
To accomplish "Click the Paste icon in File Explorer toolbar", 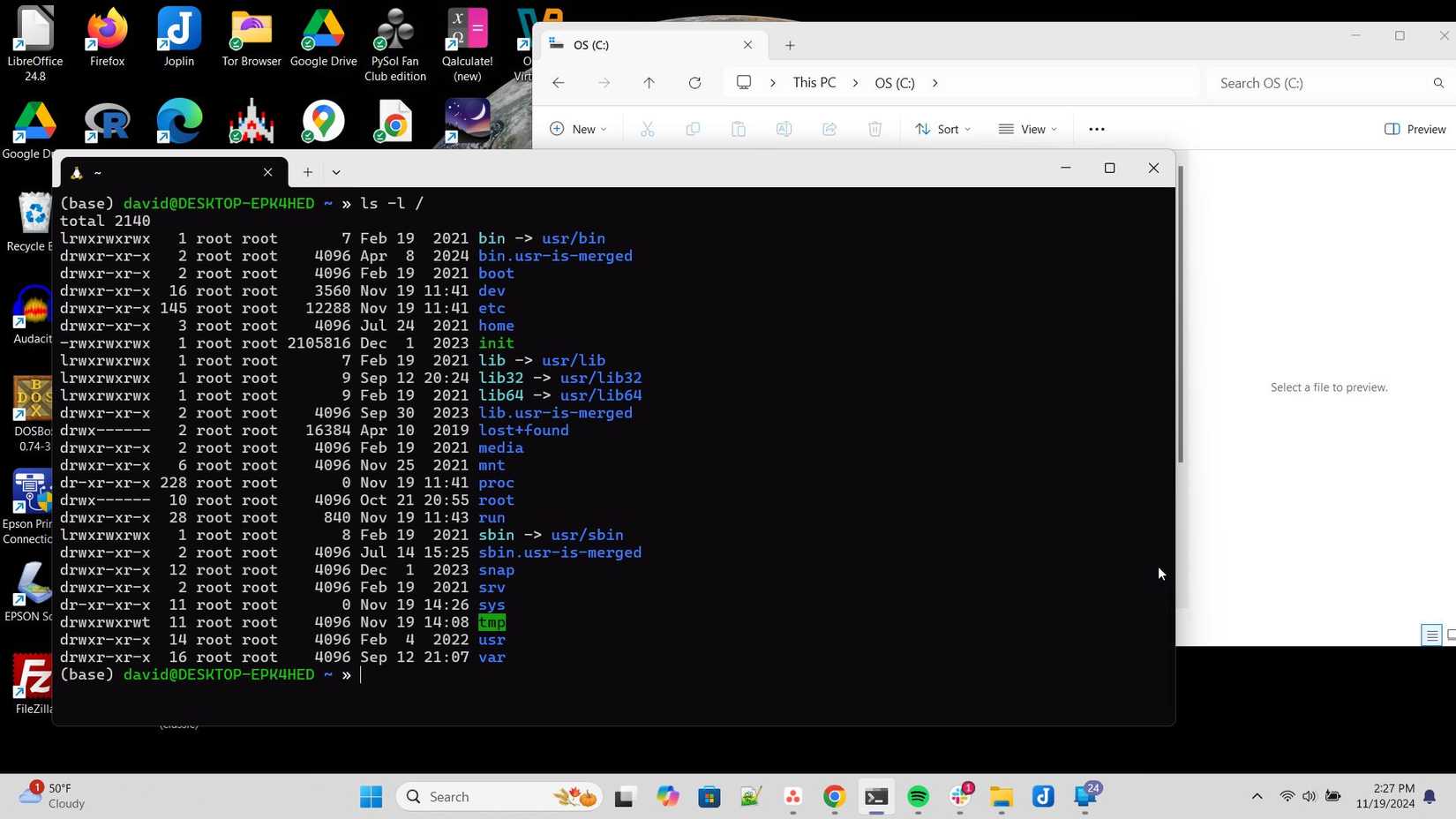I will coord(738,129).
